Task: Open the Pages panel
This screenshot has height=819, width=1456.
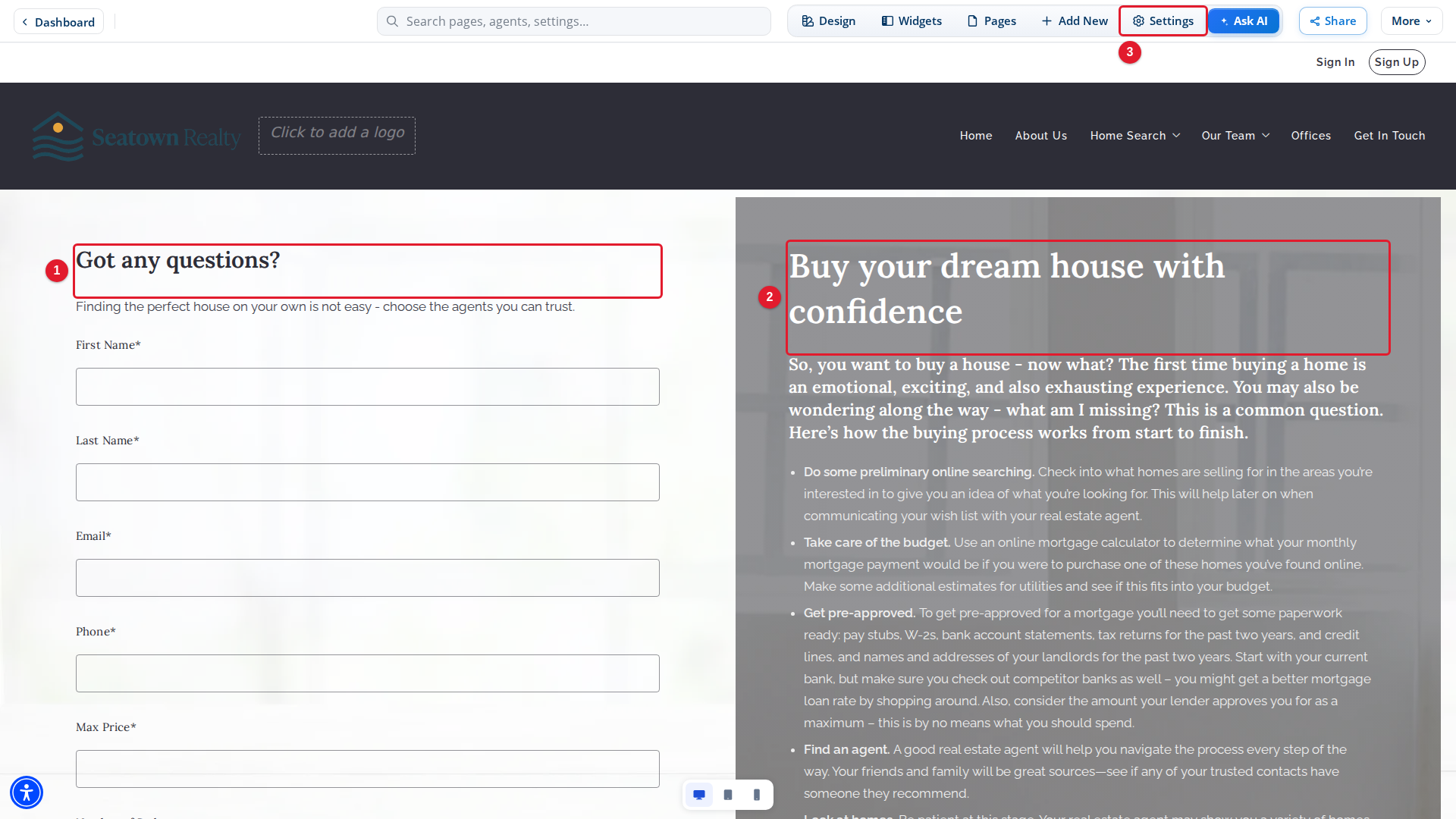Action: 992,21
